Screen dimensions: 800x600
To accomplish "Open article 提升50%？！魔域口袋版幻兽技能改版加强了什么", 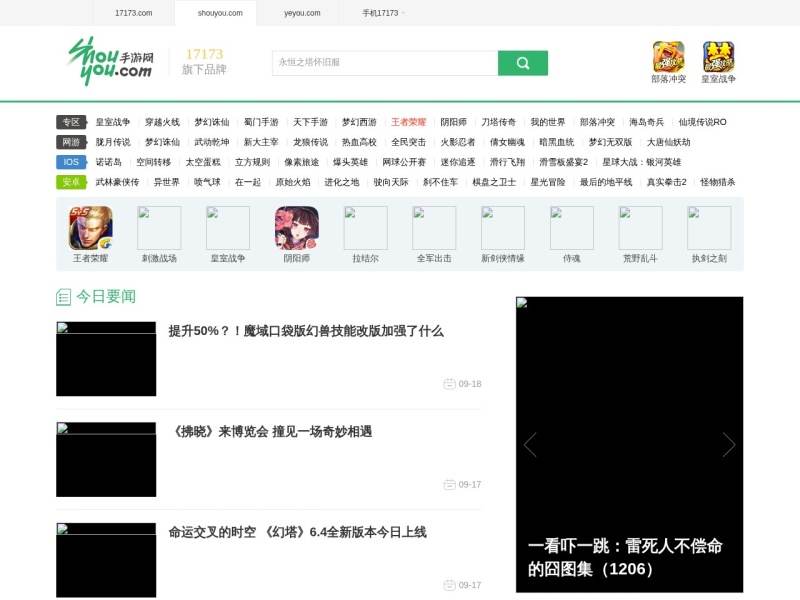I will click(306, 331).
